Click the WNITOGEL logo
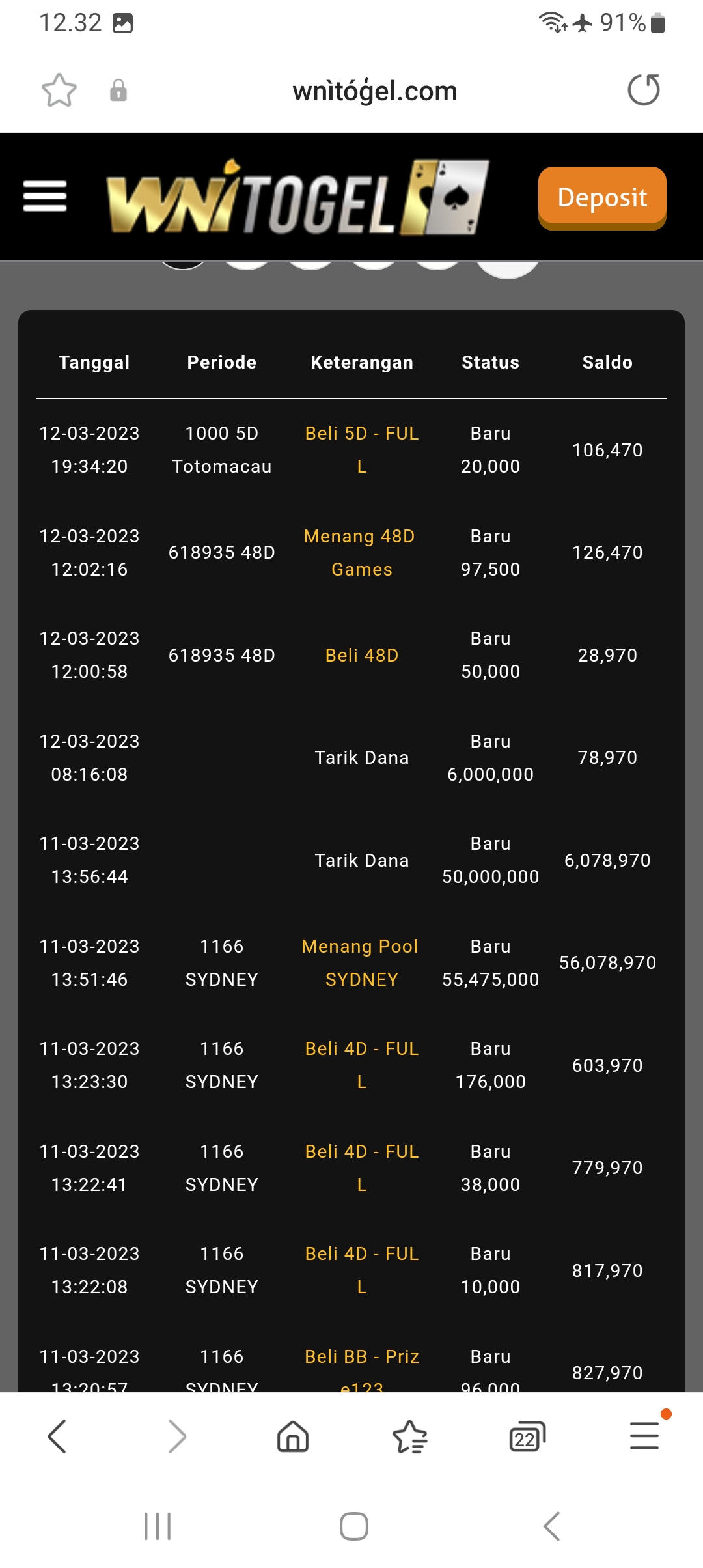703x1568 pixels. click(x=297, y=197)
